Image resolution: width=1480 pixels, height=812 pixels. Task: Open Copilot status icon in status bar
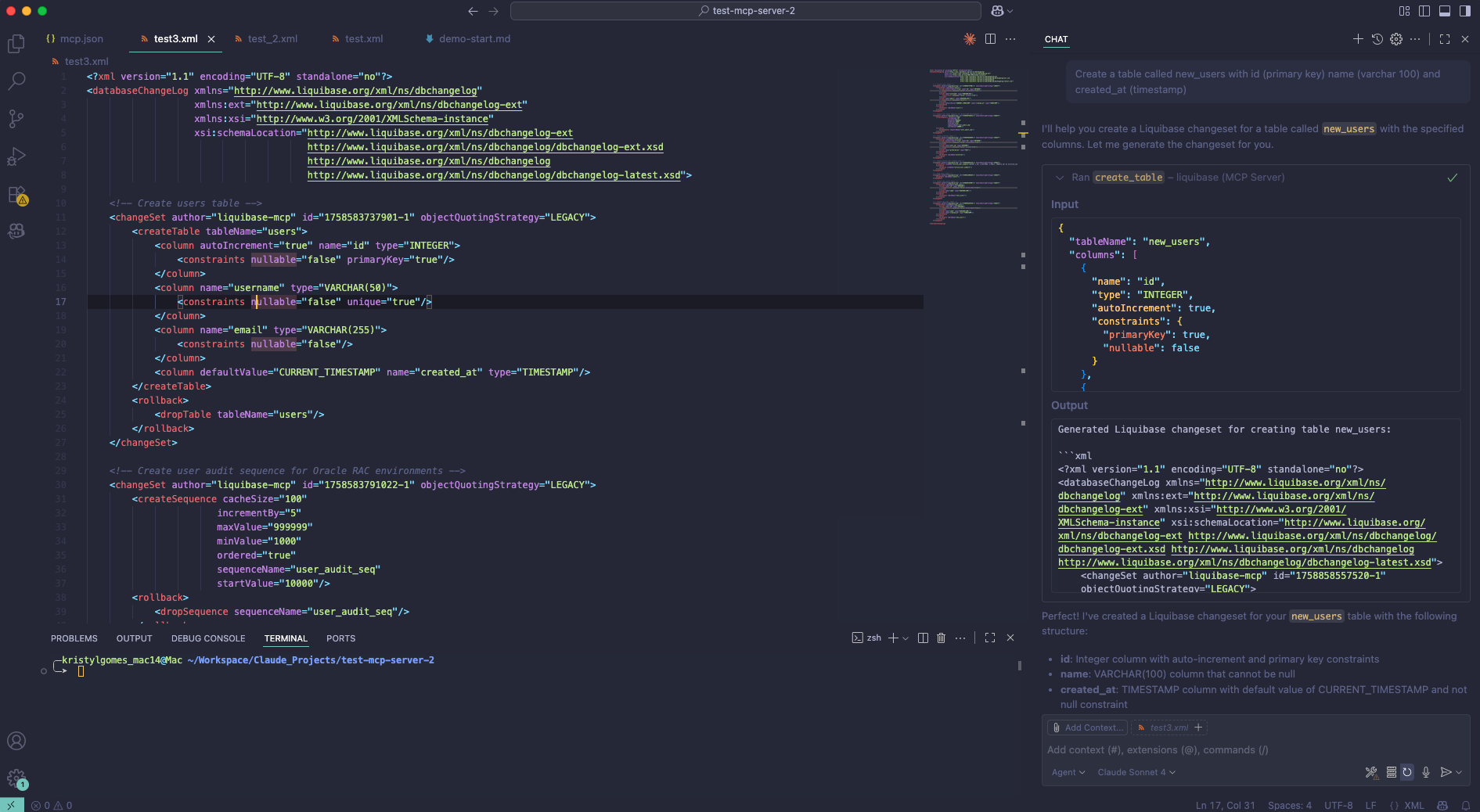pyautogui.click(x=1442, y=806)
